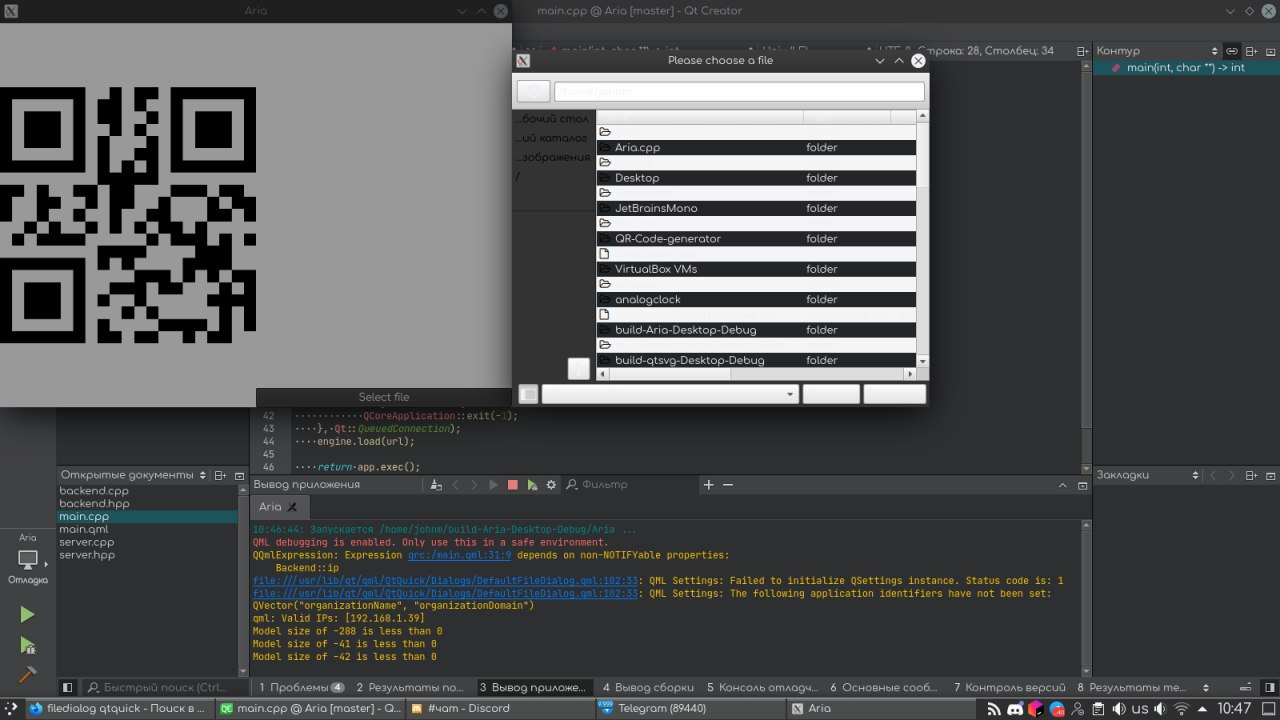Open Консоль отладчика pane tab
Viewport: 1280px width, 720px height.
point(762,687)
